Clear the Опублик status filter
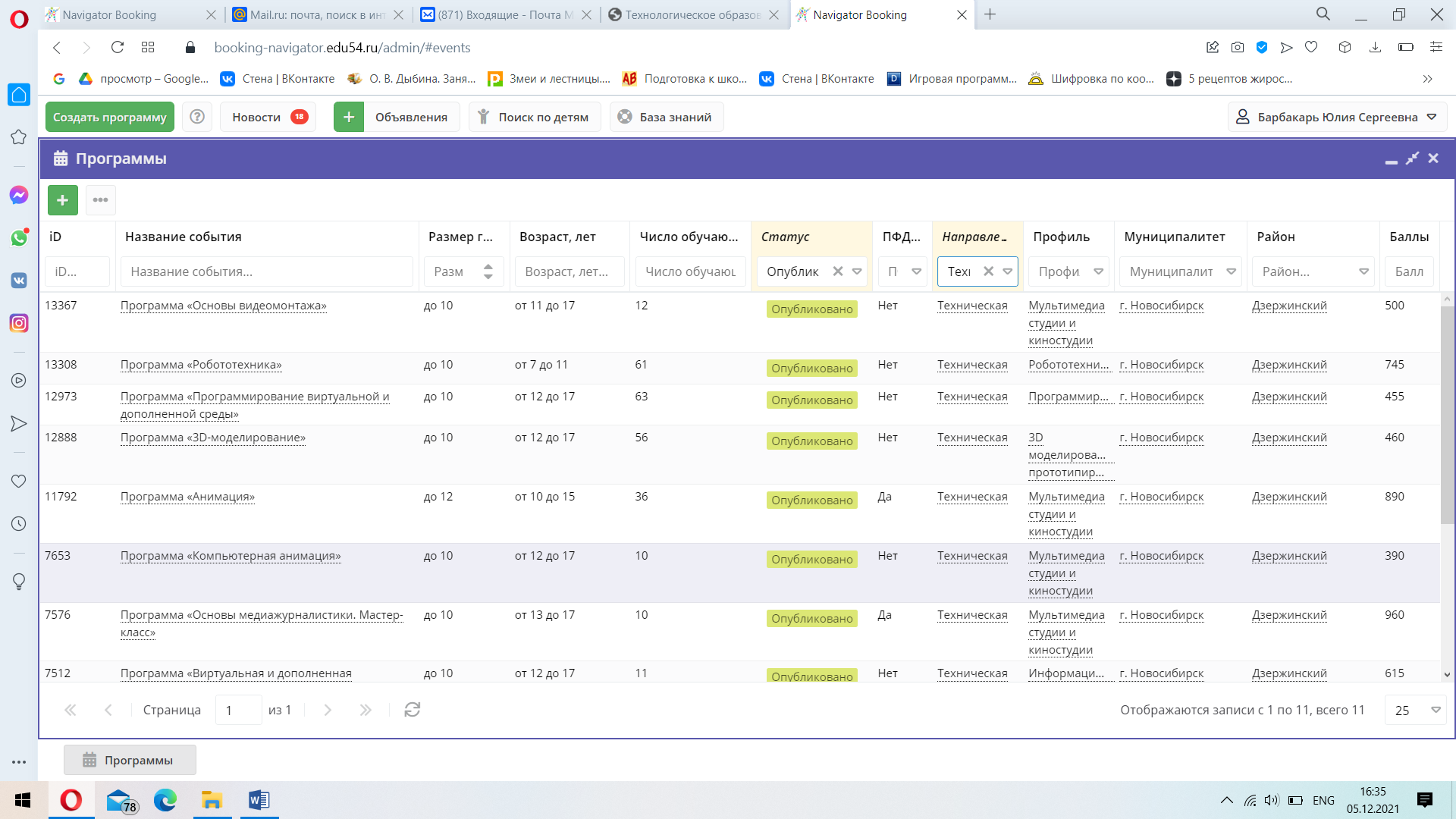Image resolution: width=1456 pixels, height=819 pixels. (x=837, y=271)
